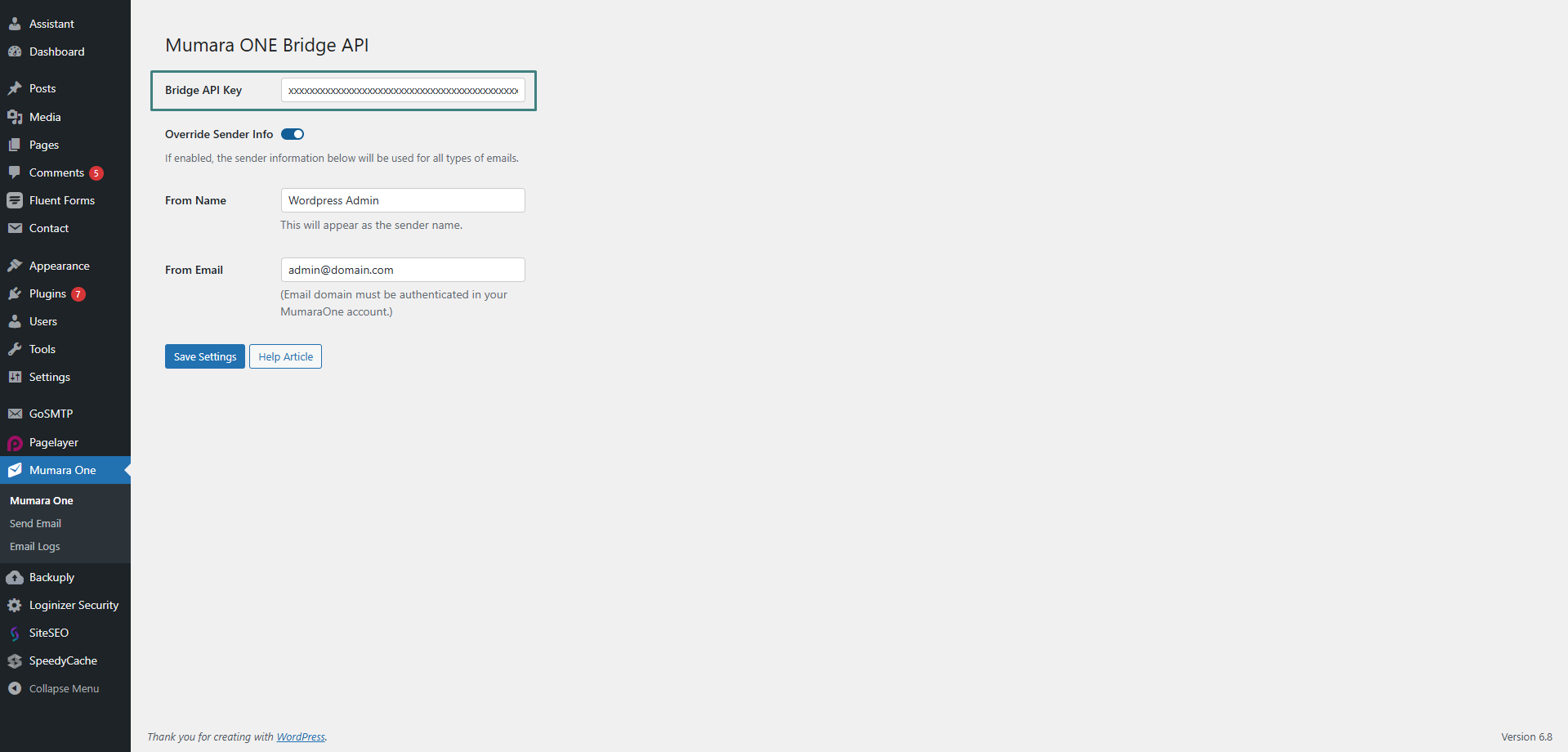Click the Contact envelope icon

click(15, 228)
